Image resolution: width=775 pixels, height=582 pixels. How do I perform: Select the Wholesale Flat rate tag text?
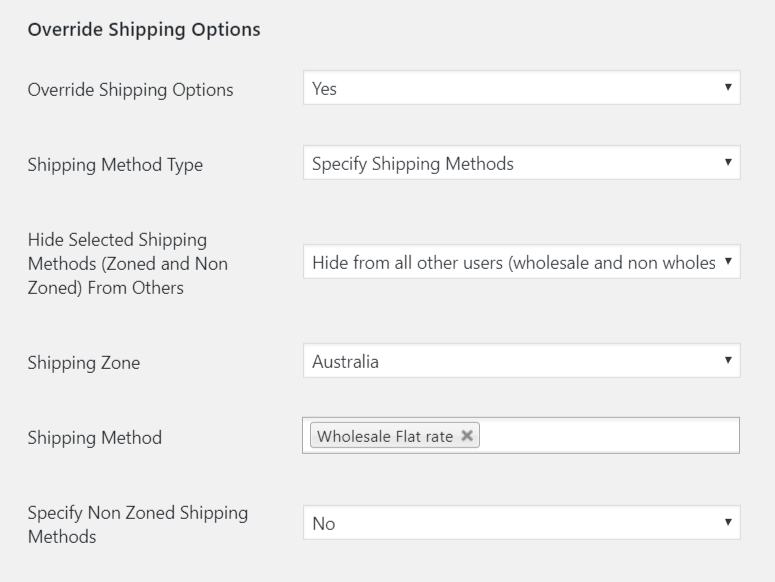(x=385, y=436)
